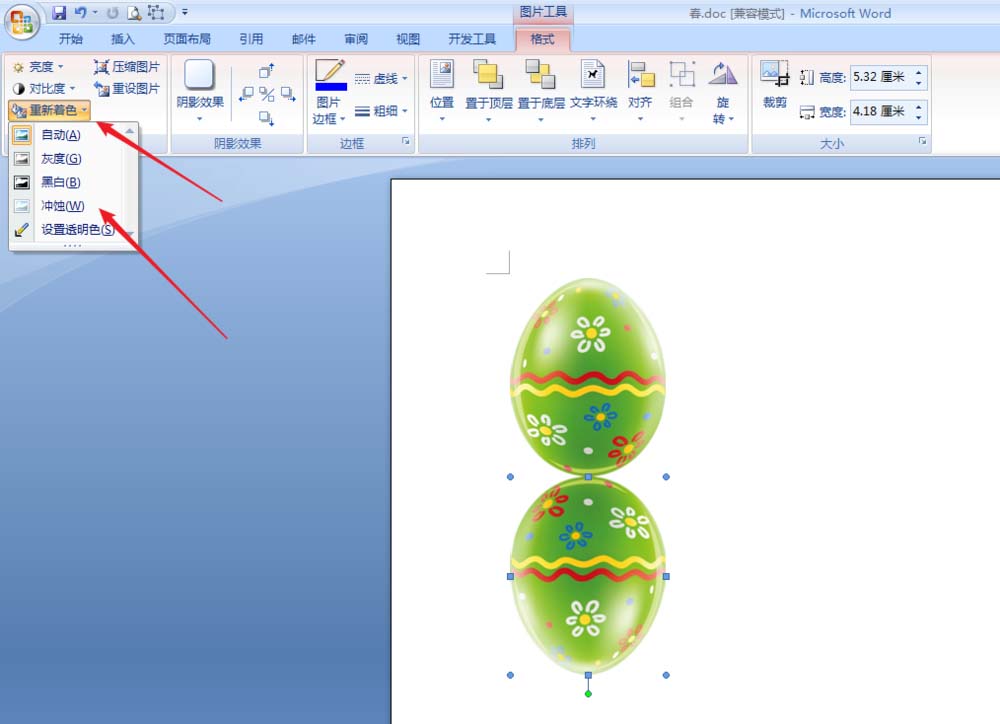Viewport: 1000px width, 724px height.
Task: Nudge shadow left icon
Action: point(246,94)
